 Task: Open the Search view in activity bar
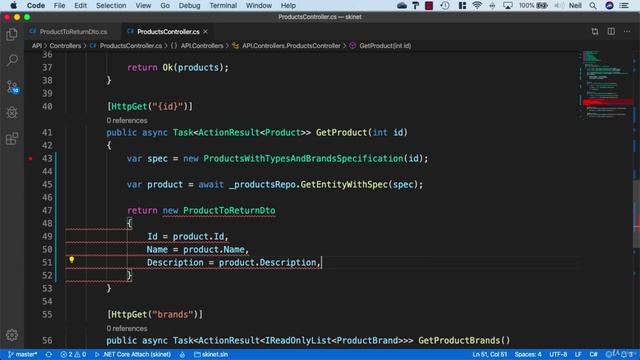point(12,60)
